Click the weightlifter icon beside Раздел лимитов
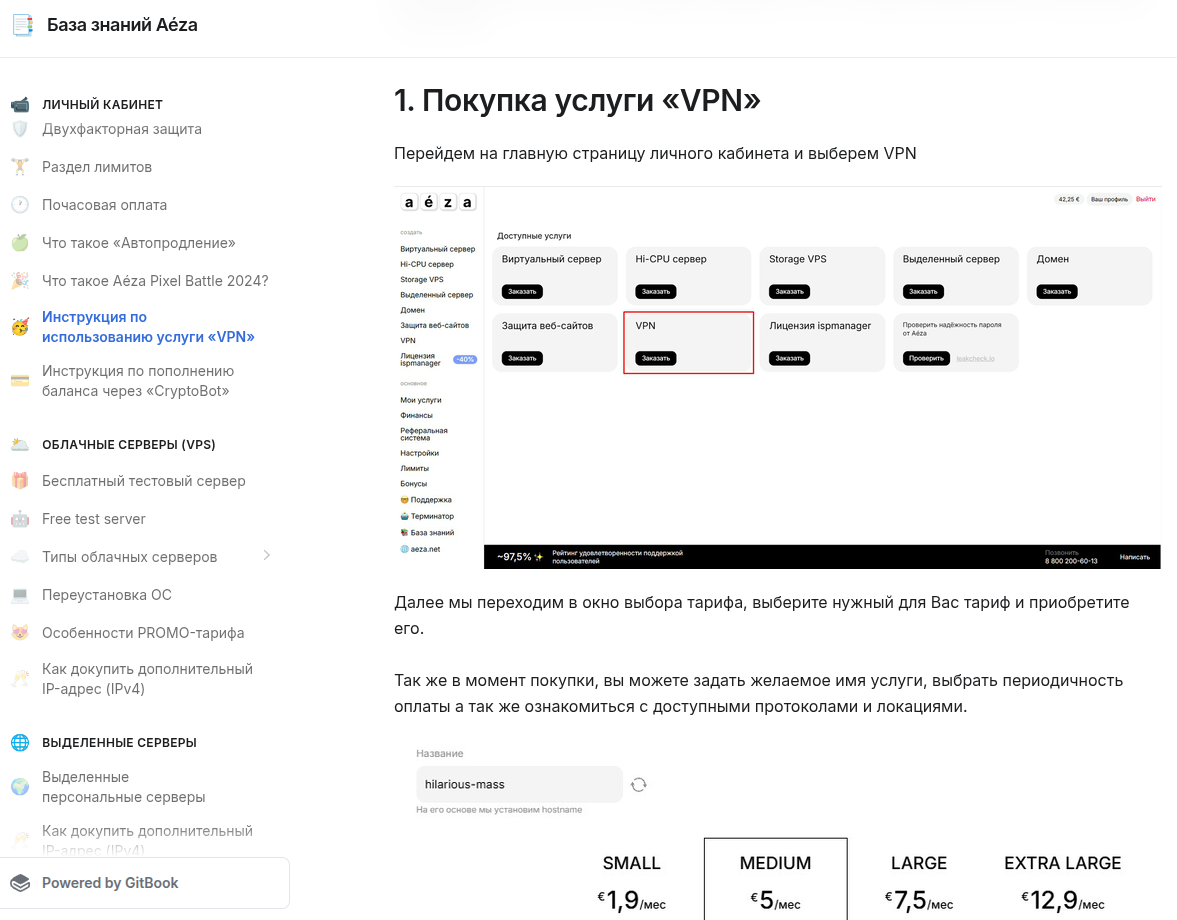The image size is (1177, 920). pos(20,167)
